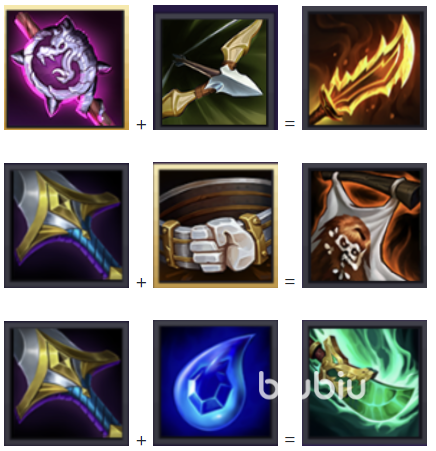The height and width of the screenshot is (451, 436).
Task: Click the recurve bow and arrow icon
Action: [215, 68]
